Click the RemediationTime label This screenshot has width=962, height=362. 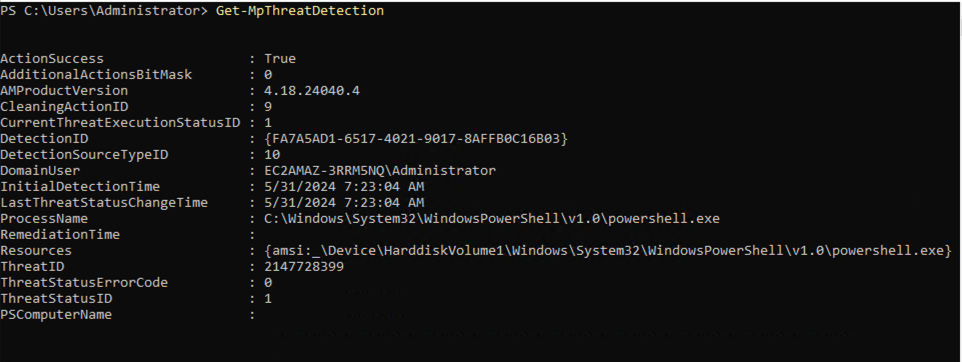[x=60, y=234]
